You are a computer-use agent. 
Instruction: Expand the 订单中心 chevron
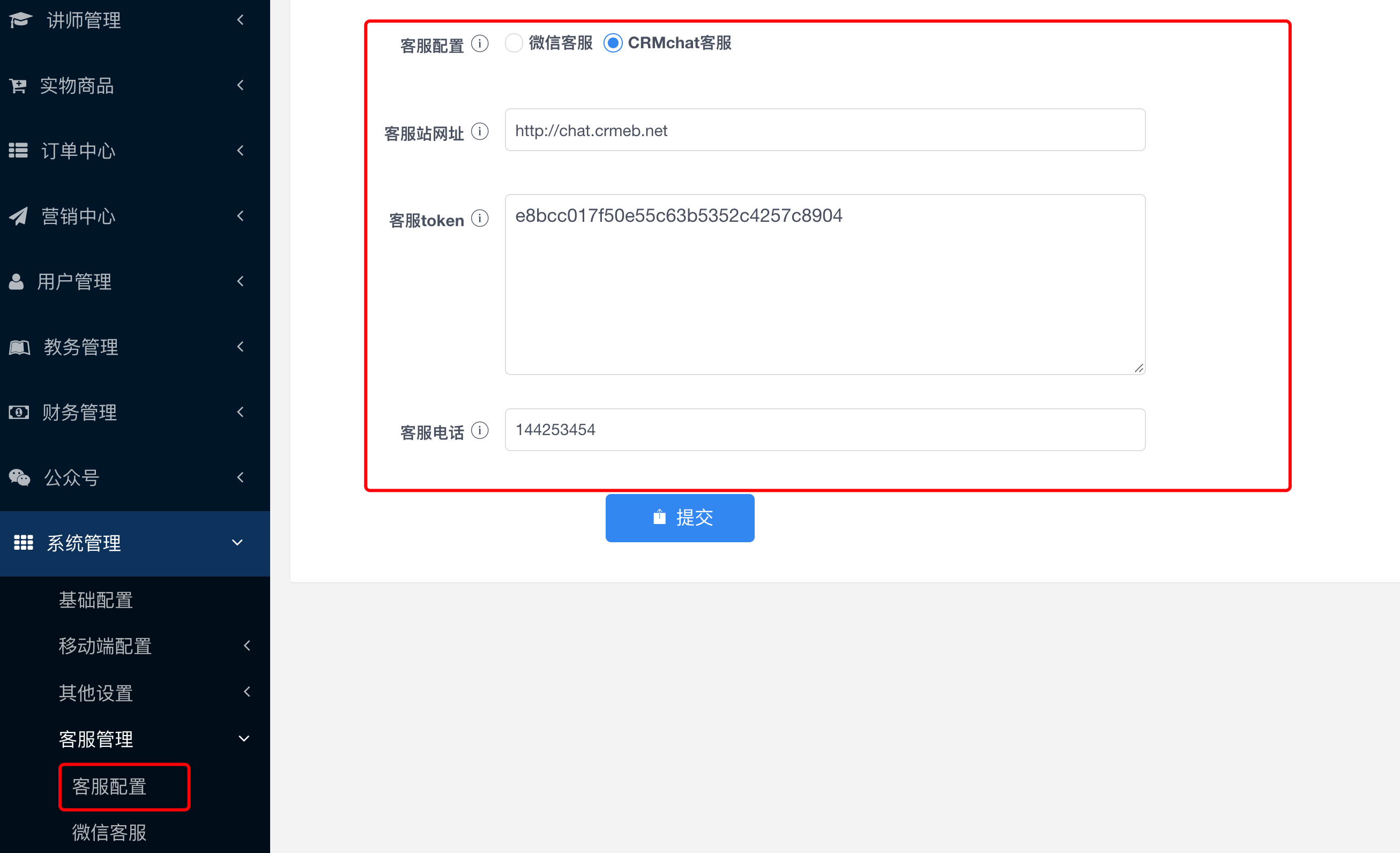pos(241,151)
